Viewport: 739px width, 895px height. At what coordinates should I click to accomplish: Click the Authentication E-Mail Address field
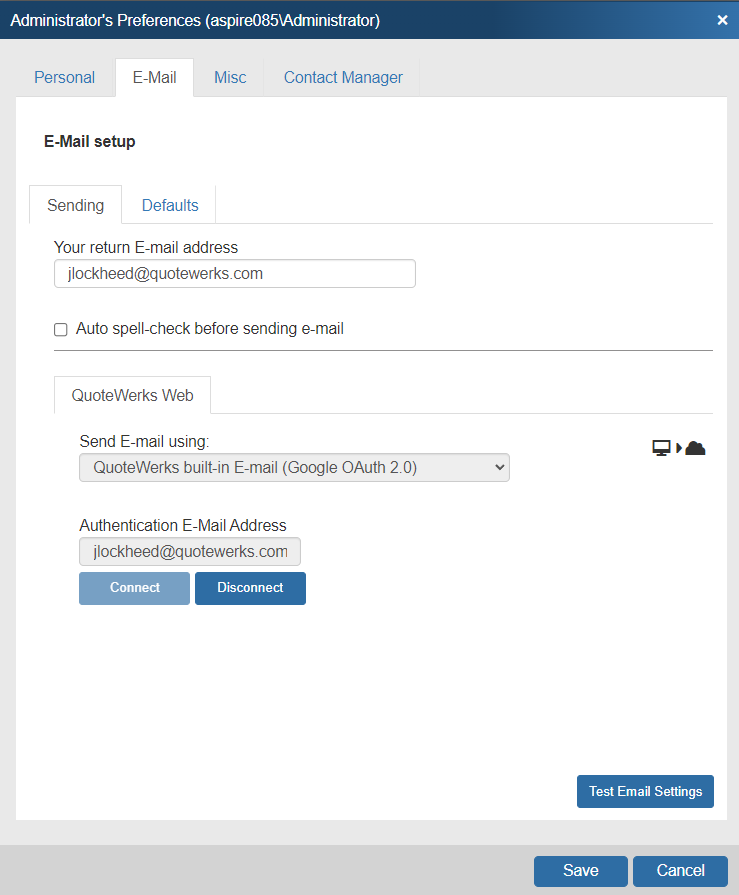[190, 552]
